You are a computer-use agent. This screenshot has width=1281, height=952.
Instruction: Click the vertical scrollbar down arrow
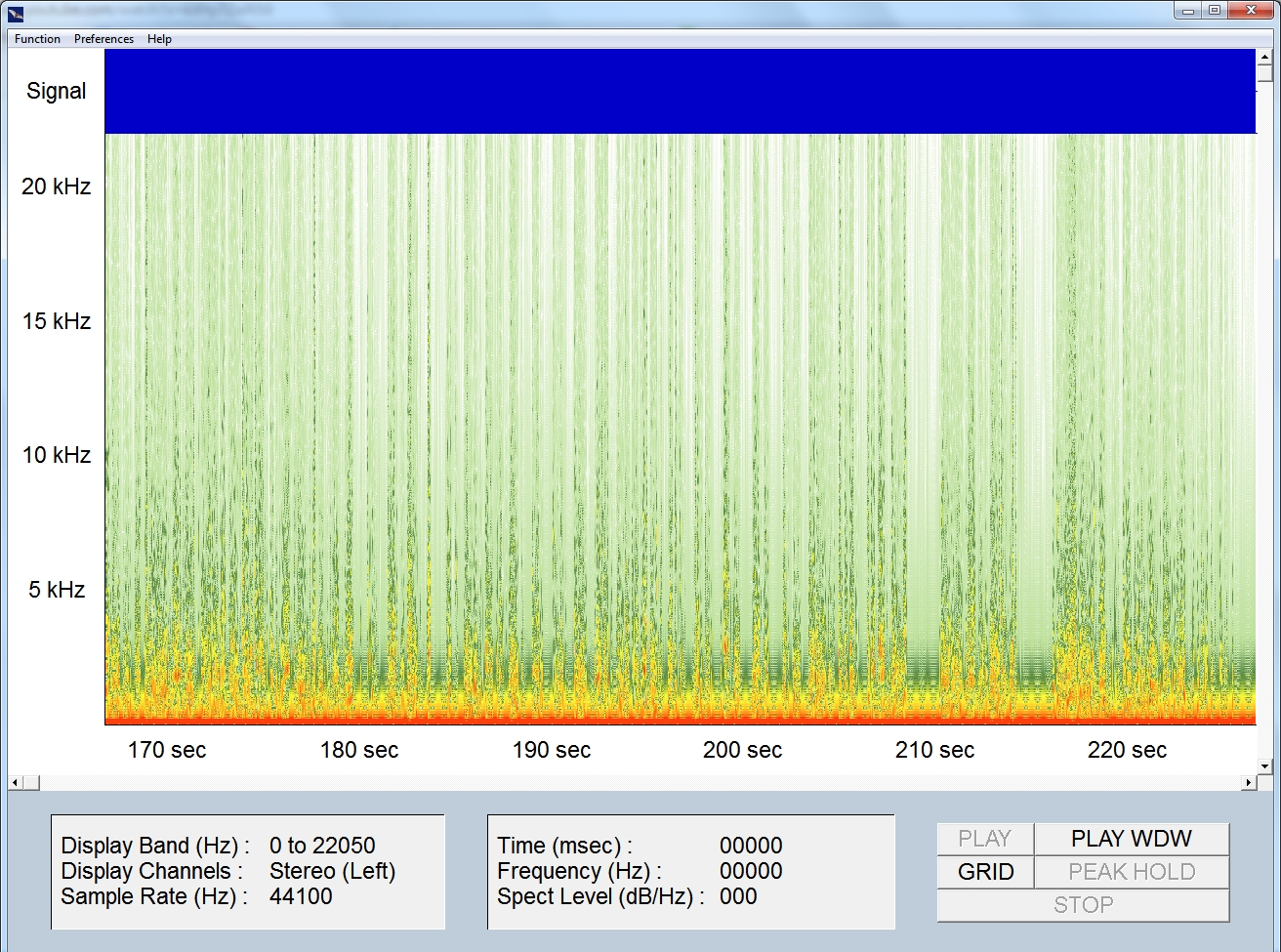(1265, 766)
